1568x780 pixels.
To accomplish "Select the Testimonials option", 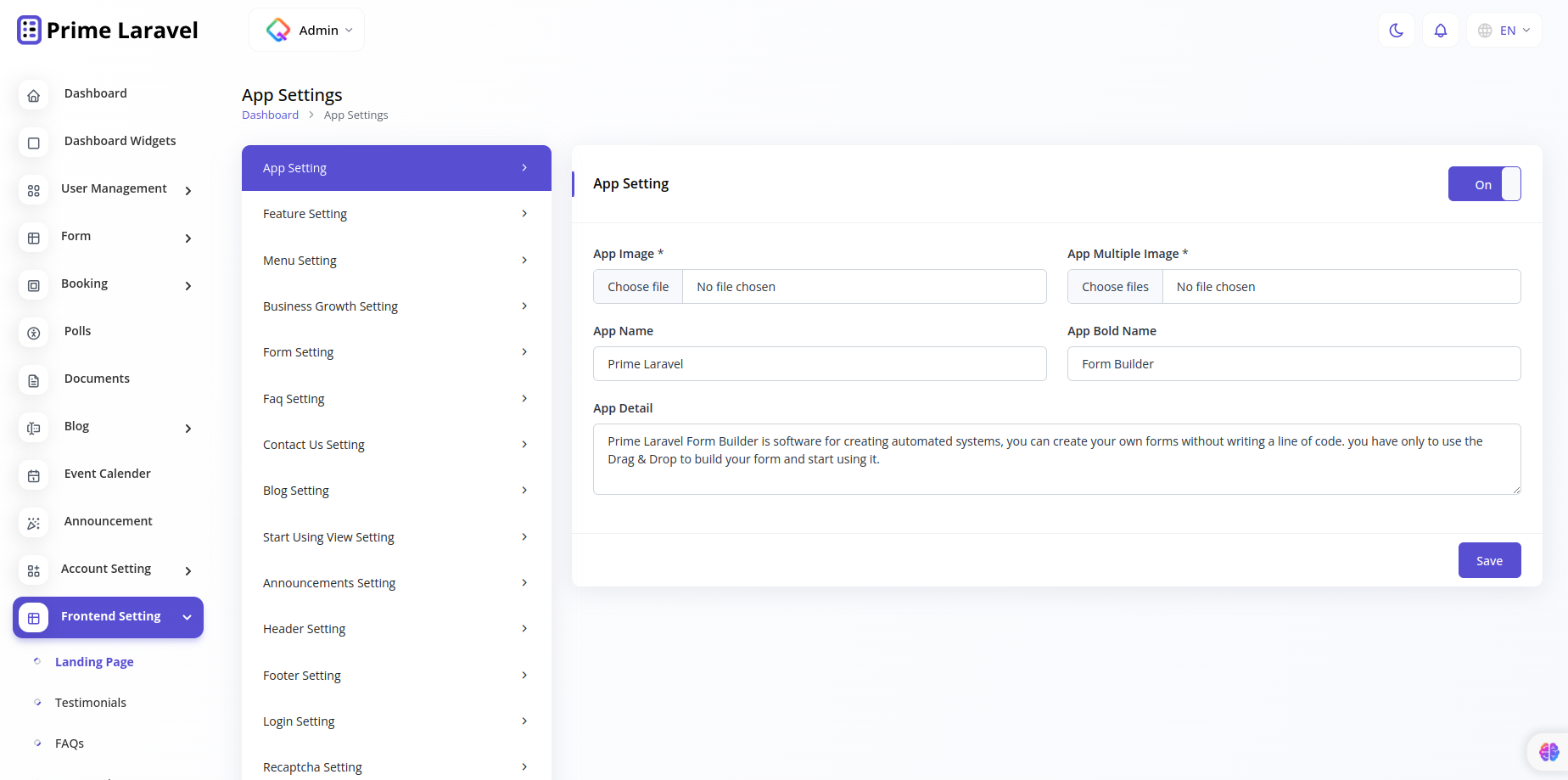I will point(90,702).
